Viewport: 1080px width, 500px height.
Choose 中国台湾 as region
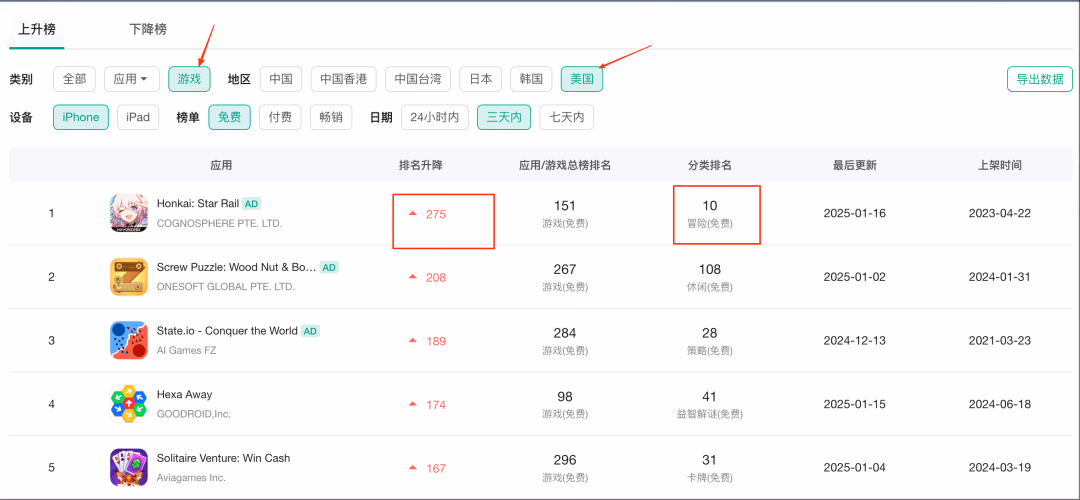(x=418, y=79)
